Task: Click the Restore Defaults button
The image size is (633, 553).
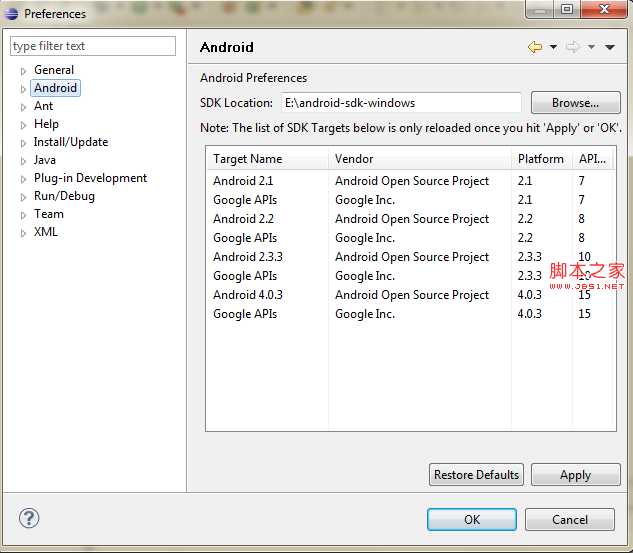Action: click(476, 475)
